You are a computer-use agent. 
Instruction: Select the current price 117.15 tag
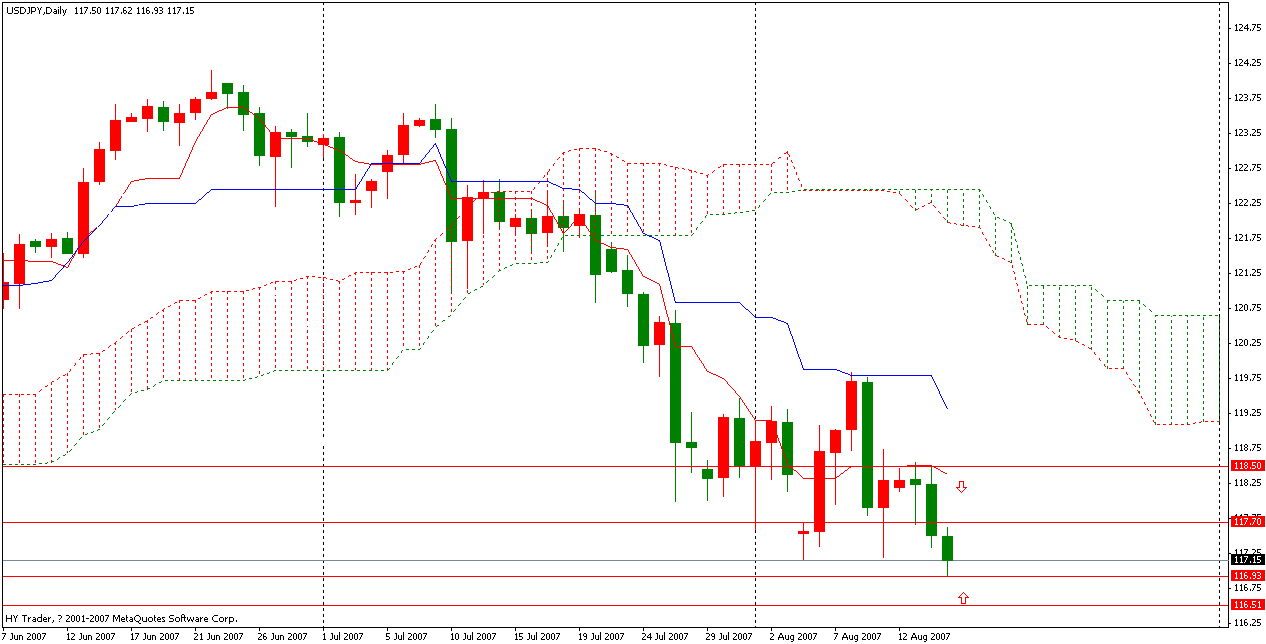pyautogui.click(x=1247, y=560)
